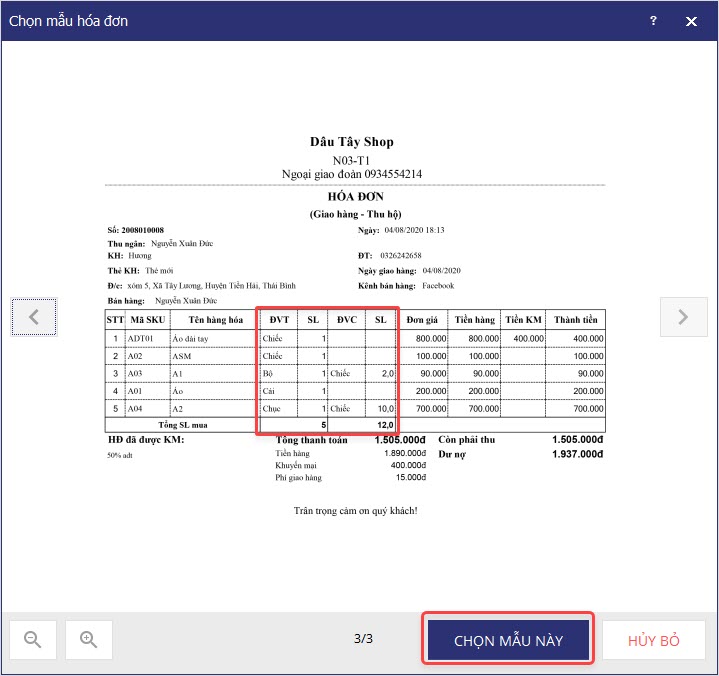Click the Dư nợ value 1.937.000đ
This screenshot has height=676, width=719.
tap(577, 454)
